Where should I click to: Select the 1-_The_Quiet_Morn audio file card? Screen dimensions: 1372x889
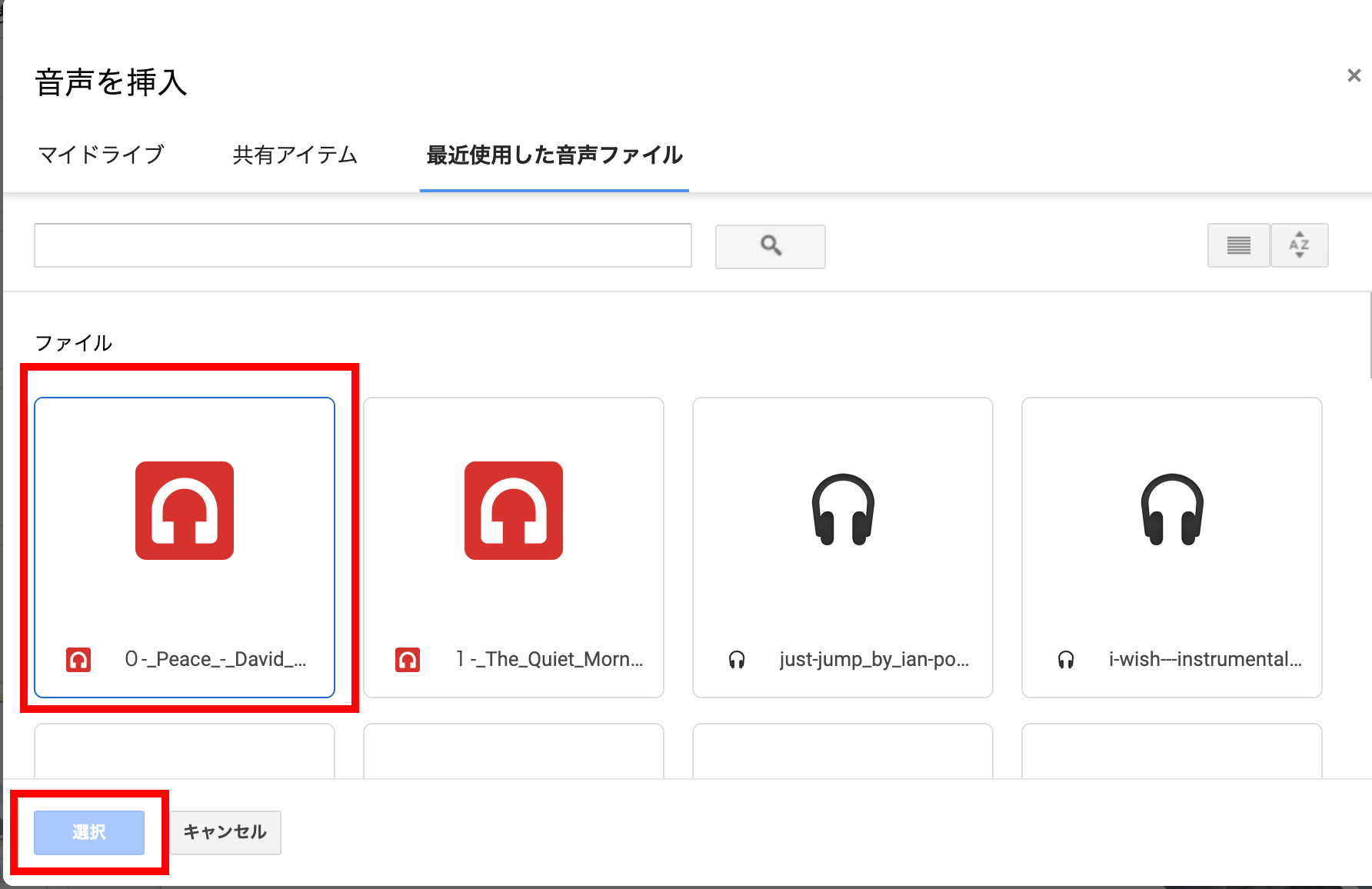tap(514, 548)
